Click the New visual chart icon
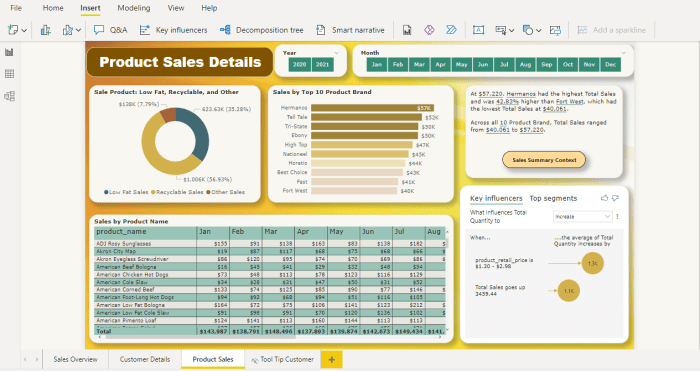Image resolution: width=700 pixels, height=371 pixels. click(45, 30)
